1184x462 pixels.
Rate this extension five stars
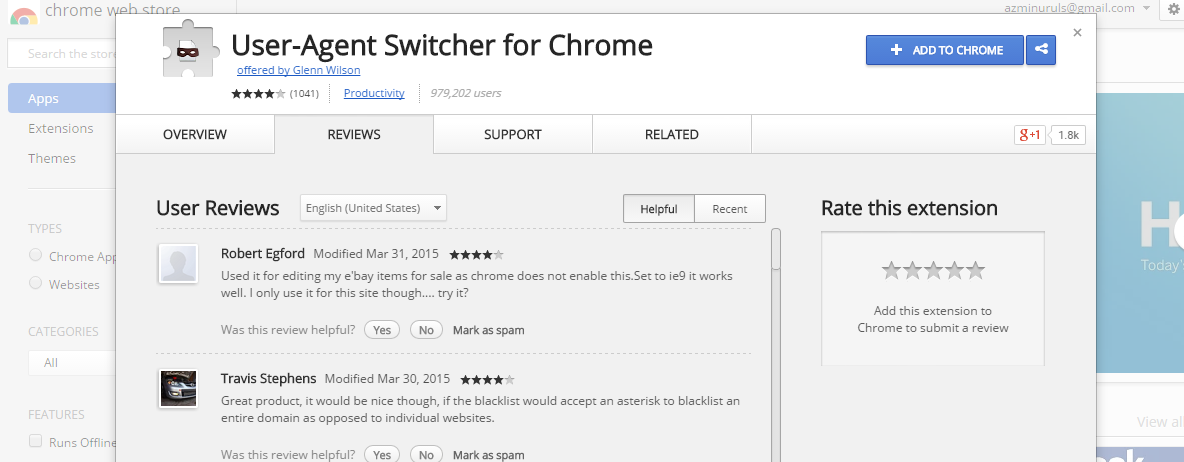[976, 270]
